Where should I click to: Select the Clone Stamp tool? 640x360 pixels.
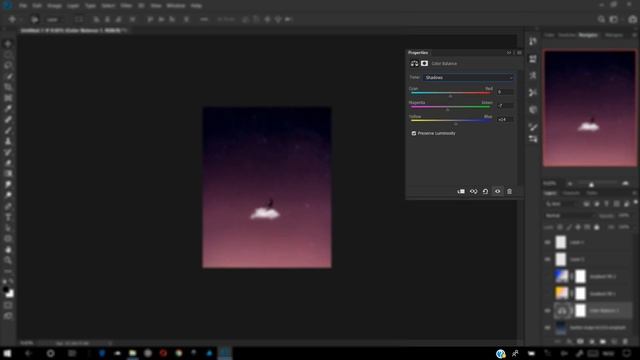click(x=8, y=141)
